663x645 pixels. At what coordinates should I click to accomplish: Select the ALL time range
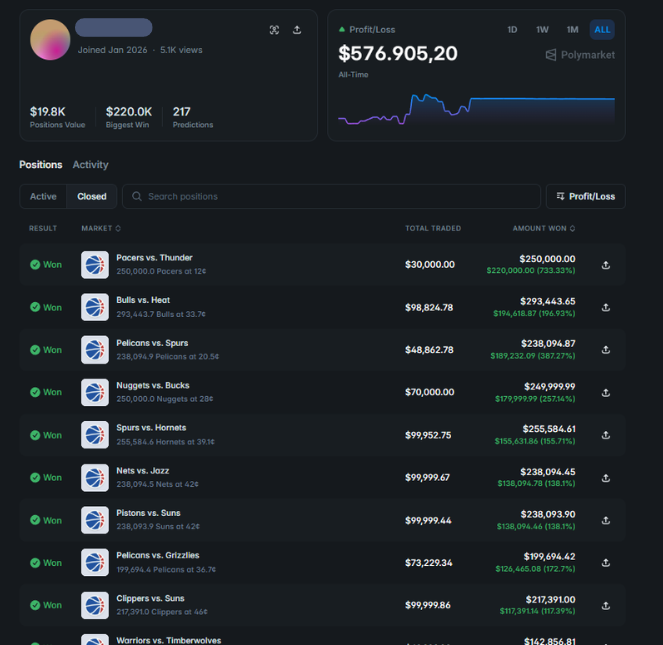[602, 30]
